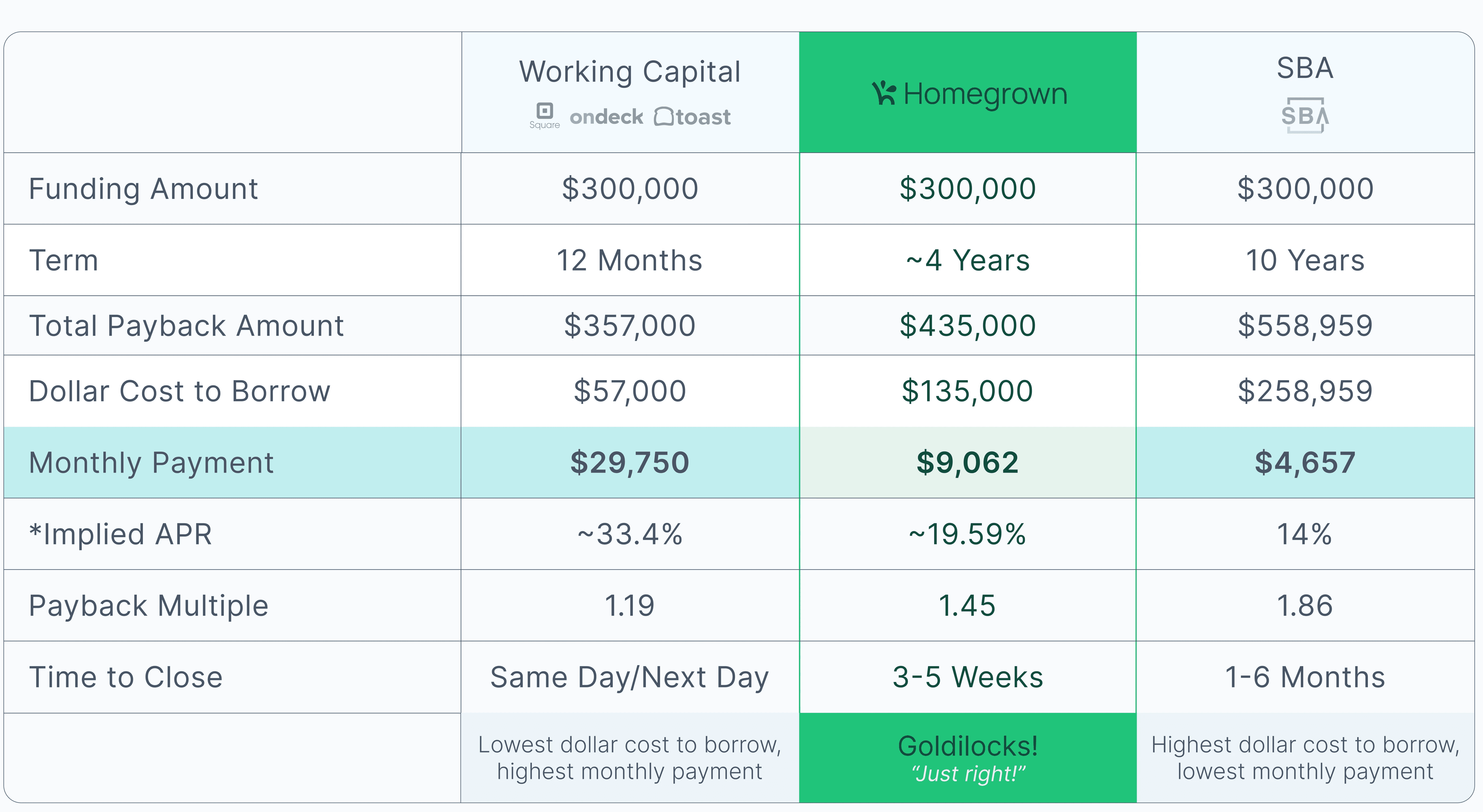Select the SBA column heading text
The height and width of the screenshot is (812, 1483).
click(x=1305, y=68)
